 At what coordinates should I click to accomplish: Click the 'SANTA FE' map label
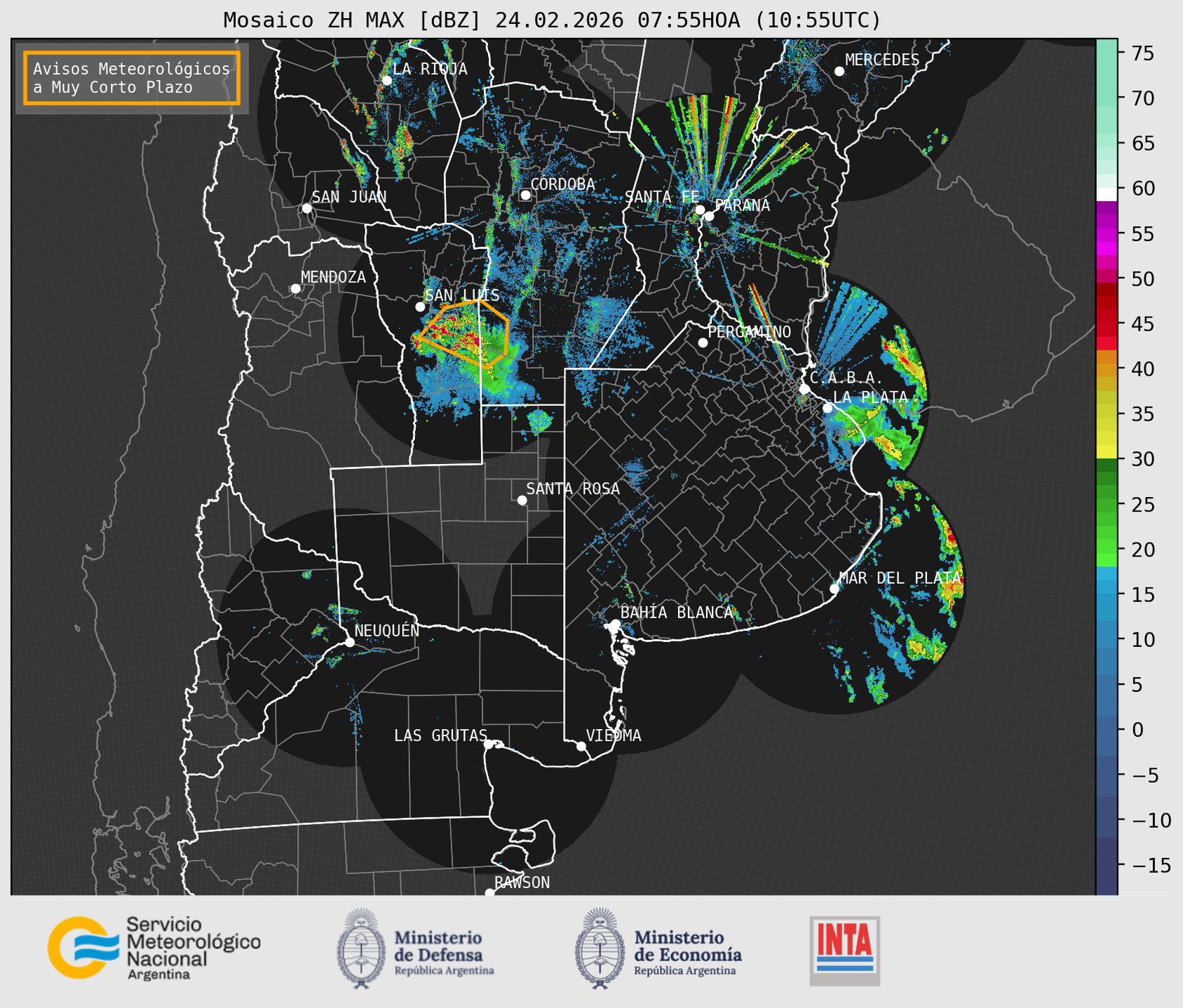pos(662,197)
